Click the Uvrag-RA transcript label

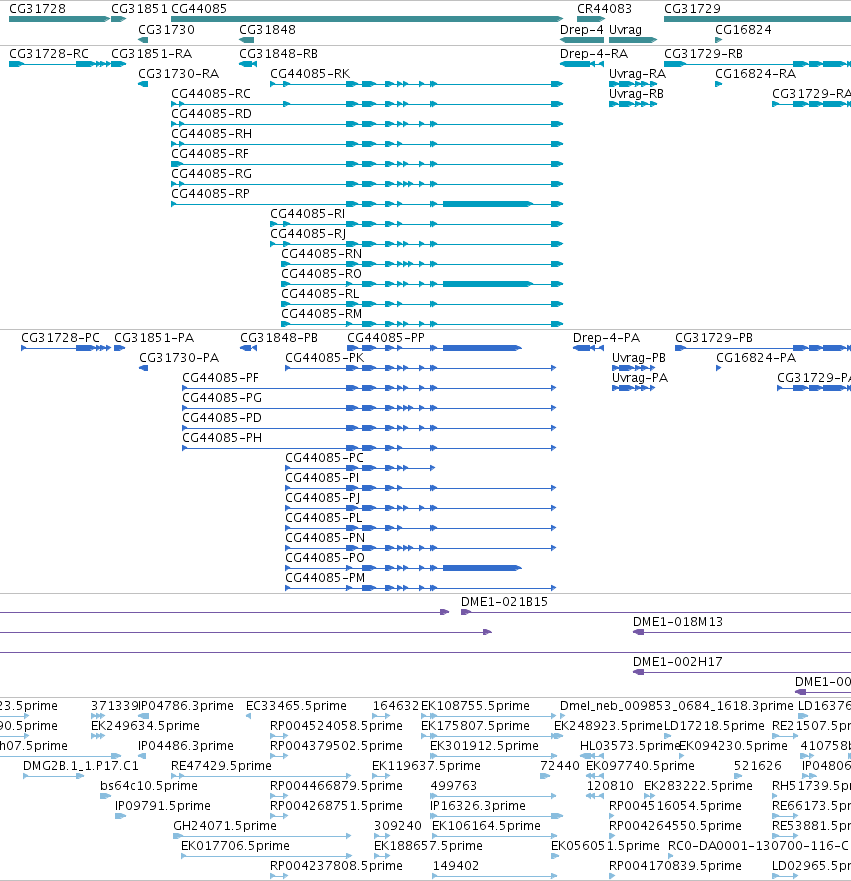(638, 74)
